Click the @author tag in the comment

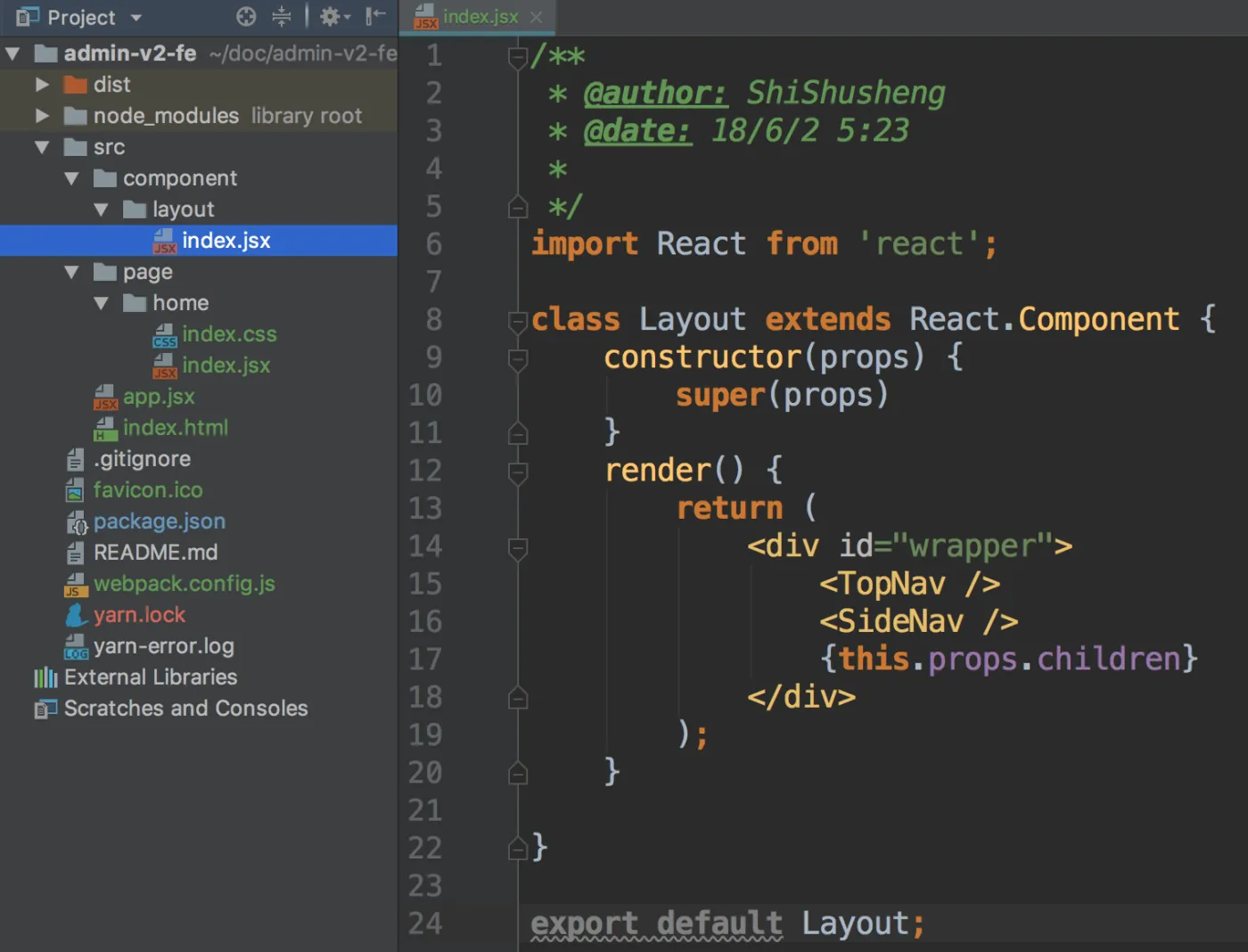[x=655, y=93]
